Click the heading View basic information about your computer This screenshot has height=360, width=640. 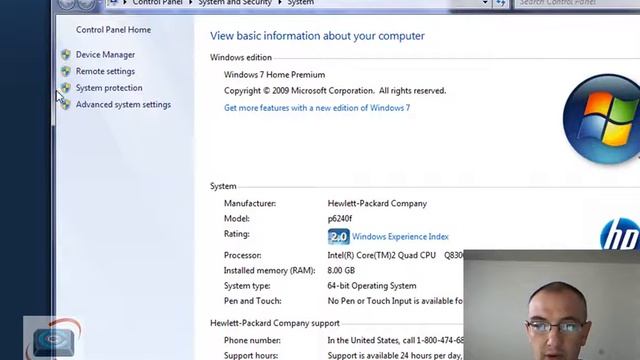coord(317,36)
